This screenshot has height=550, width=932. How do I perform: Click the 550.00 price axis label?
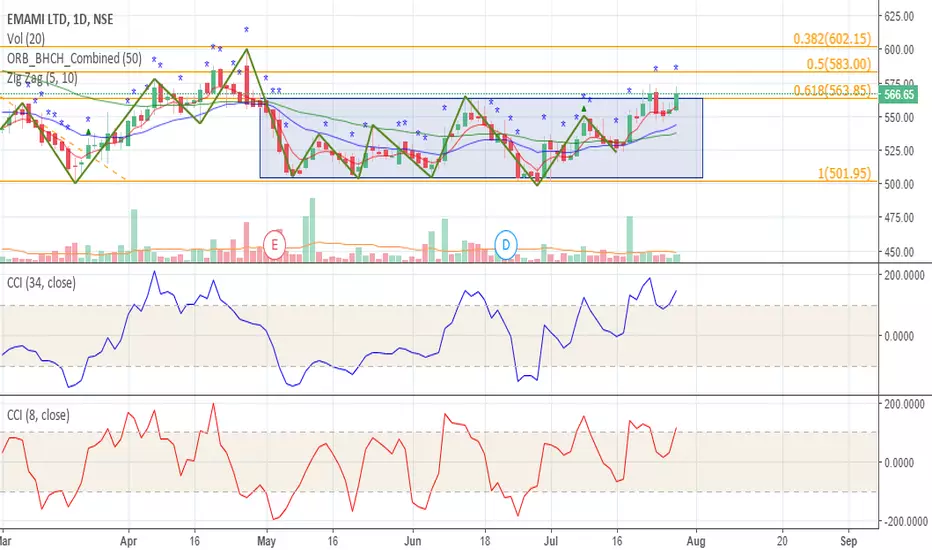click(899, 117)
